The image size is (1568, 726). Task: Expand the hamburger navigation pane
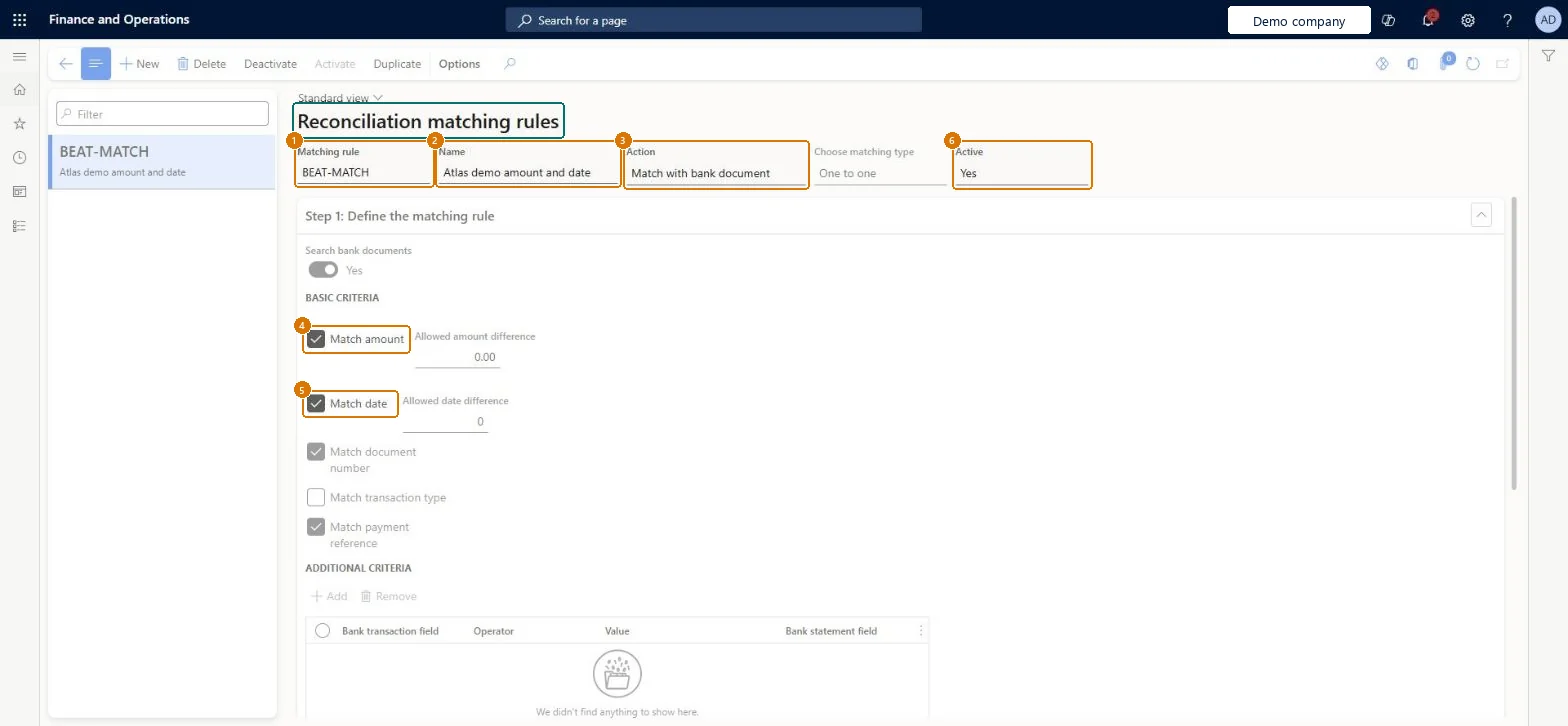click(x=19, y=57)
